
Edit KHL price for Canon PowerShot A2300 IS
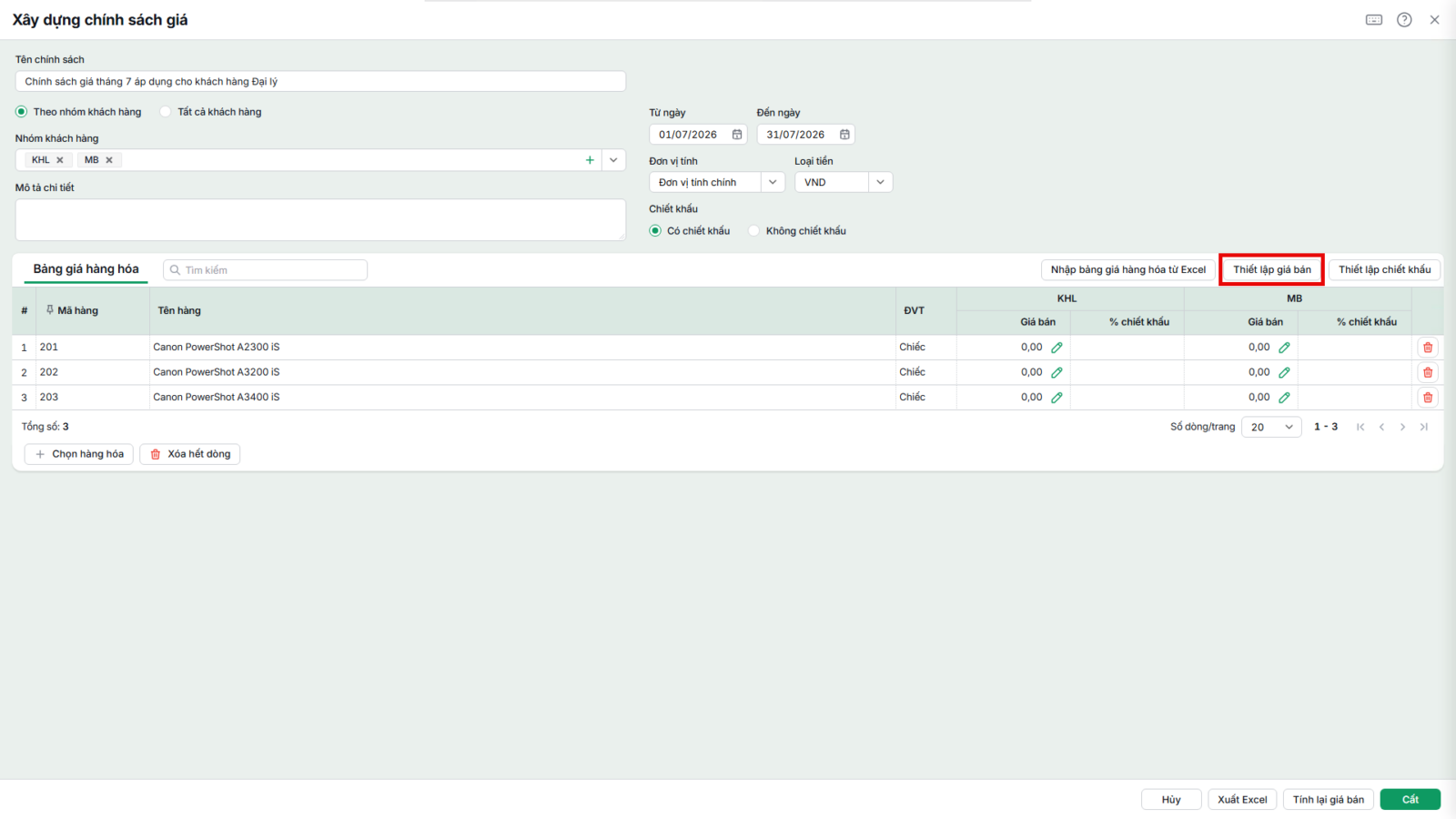(1057, 348)
